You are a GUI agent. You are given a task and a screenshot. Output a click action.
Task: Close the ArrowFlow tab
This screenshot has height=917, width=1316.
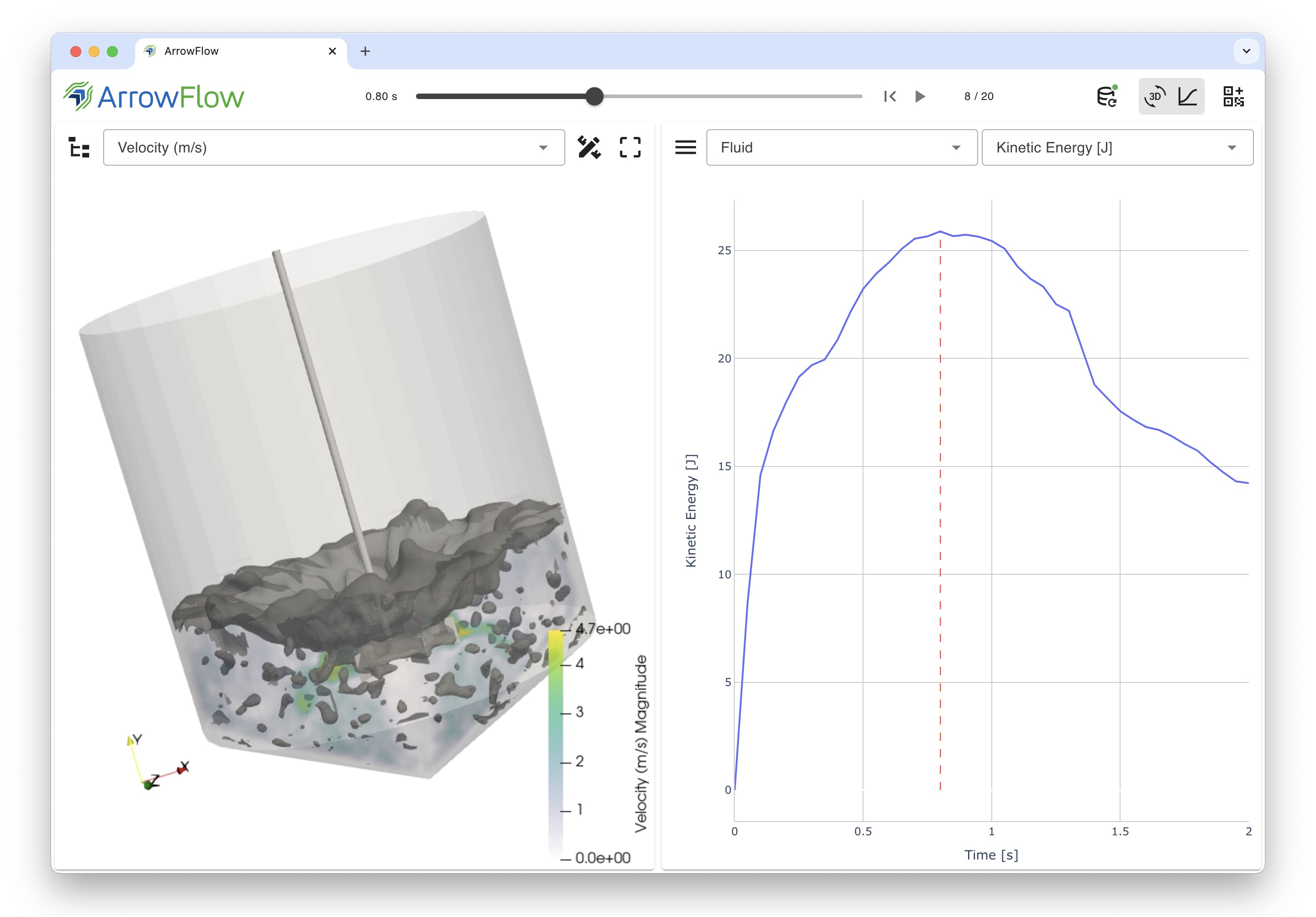coord(332,51)
